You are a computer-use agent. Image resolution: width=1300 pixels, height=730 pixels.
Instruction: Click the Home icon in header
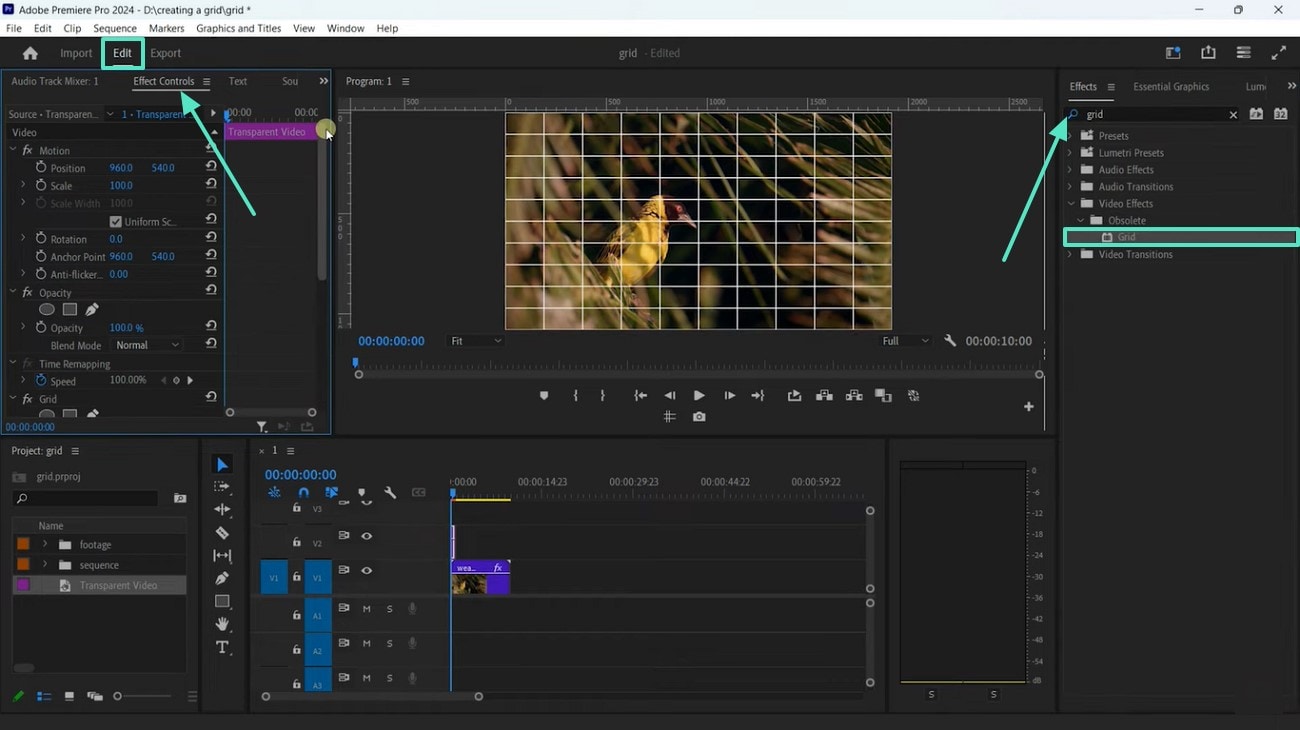coord(30,54)
